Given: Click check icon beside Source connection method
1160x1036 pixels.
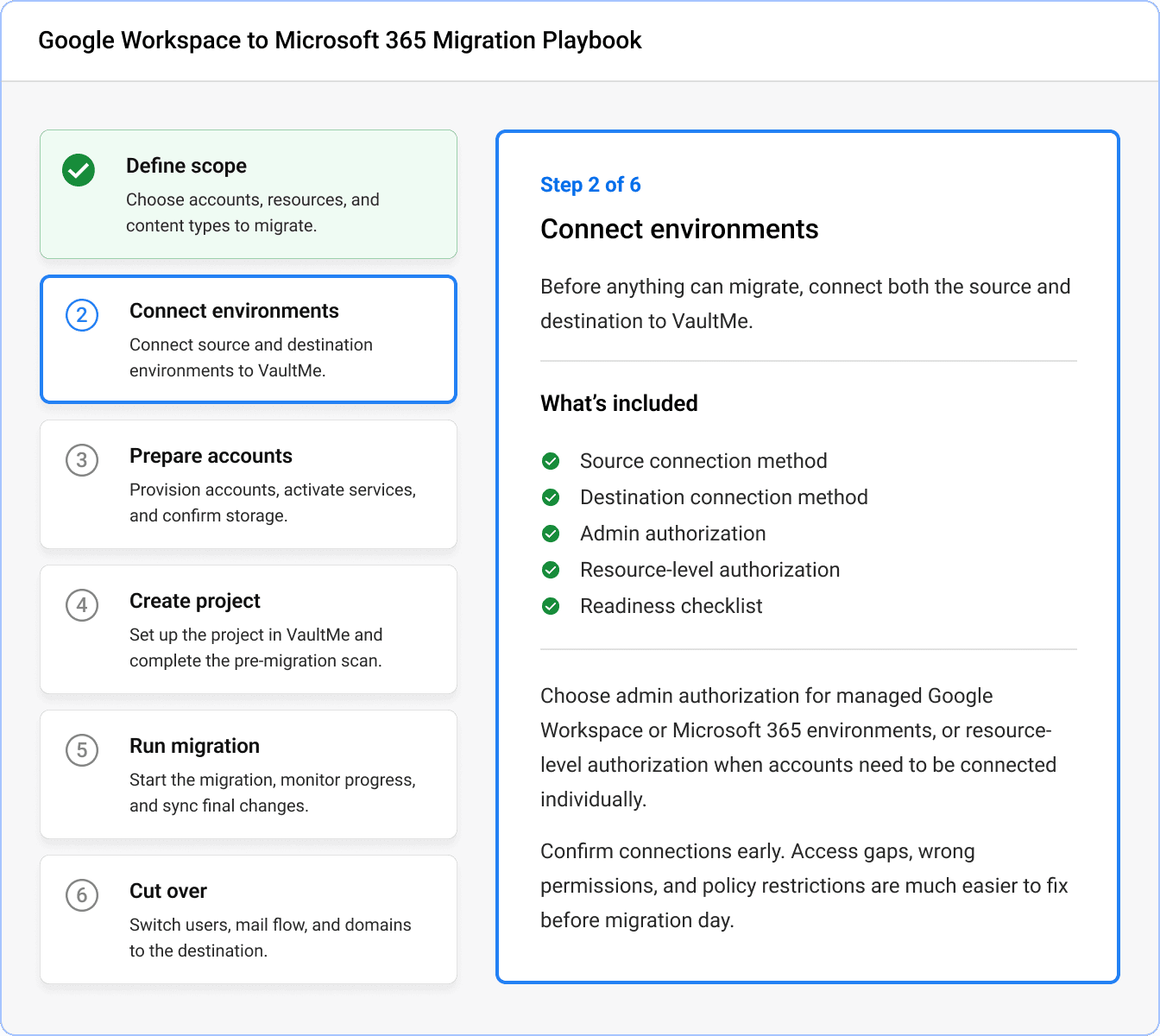Looking at the screenshot, I should pyautogui.click(x=551, y=461).
